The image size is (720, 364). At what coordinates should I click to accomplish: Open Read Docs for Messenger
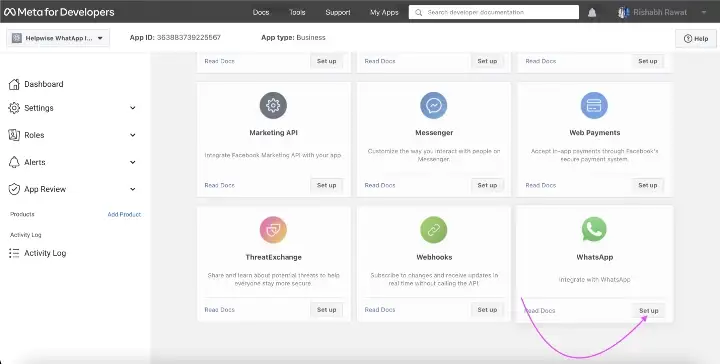[380, 185]
